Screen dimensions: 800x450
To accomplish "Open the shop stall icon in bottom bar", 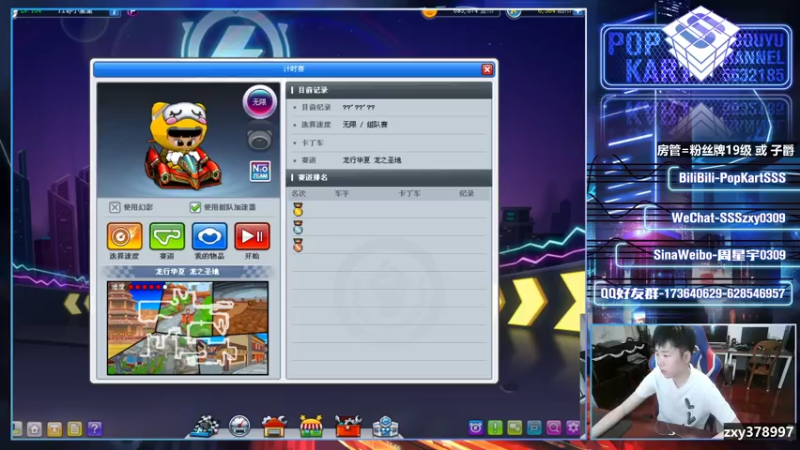I will pyautogui.click(x=311, y=427).
